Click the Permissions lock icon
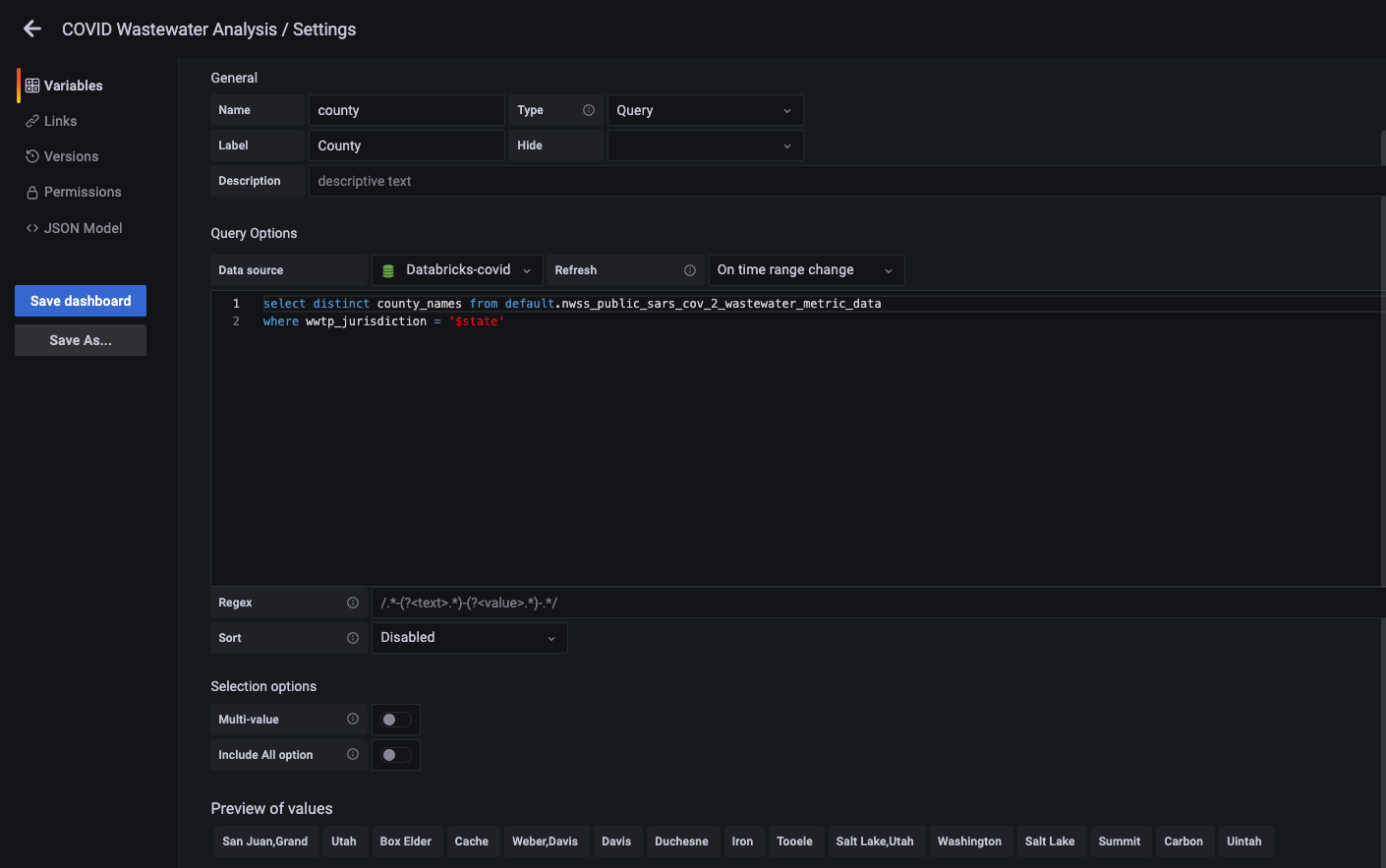This screenshot has height=868, width=1386. 32,192
